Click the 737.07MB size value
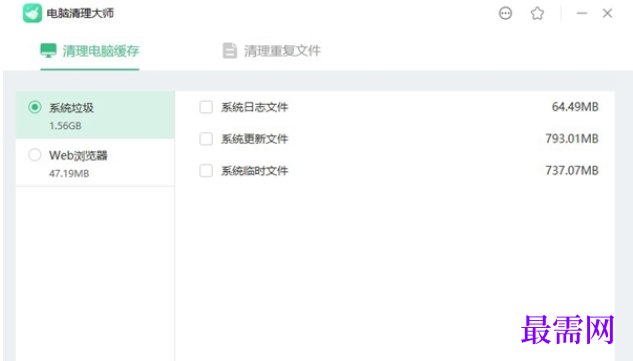Viewport: 633px width, 361px height. 572,170
